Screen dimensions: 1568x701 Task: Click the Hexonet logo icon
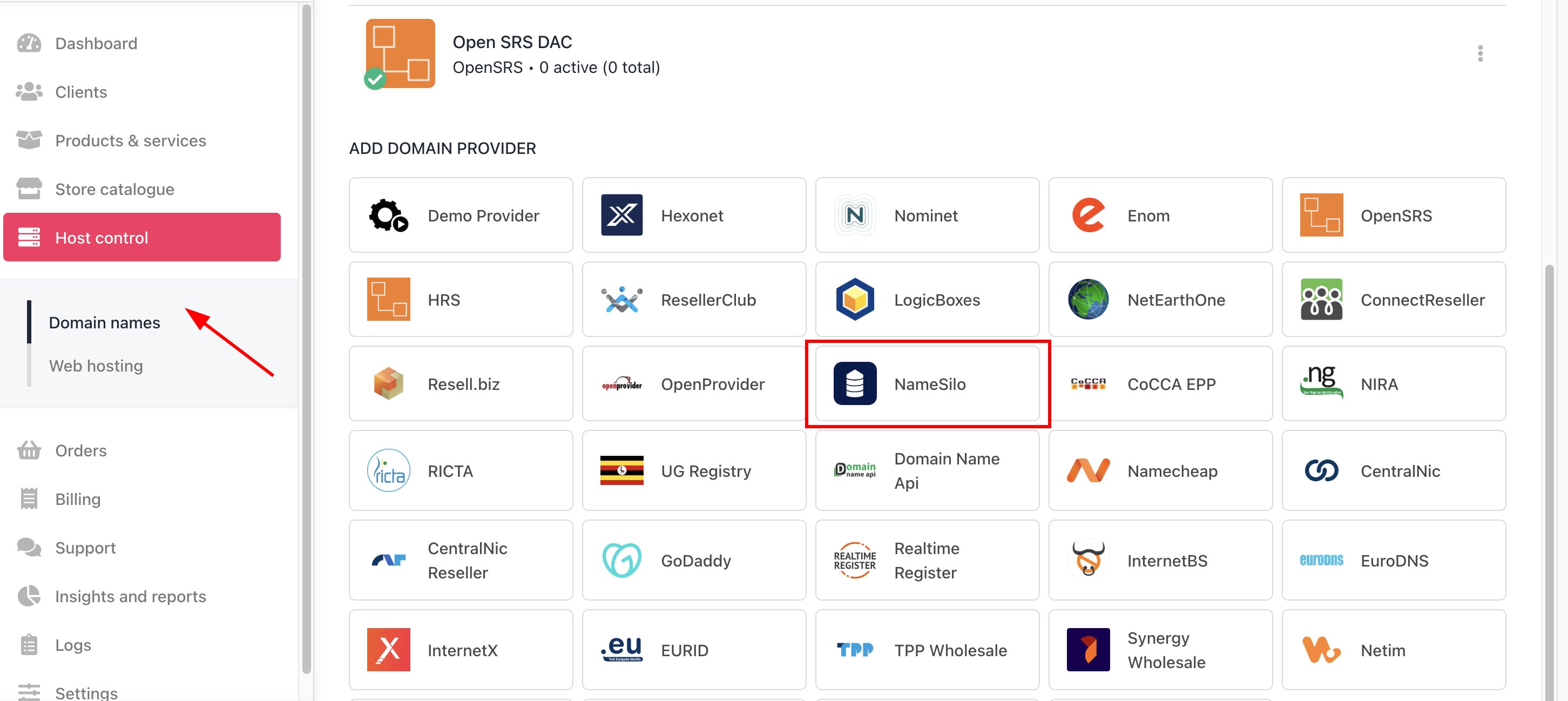click(621, 215)
